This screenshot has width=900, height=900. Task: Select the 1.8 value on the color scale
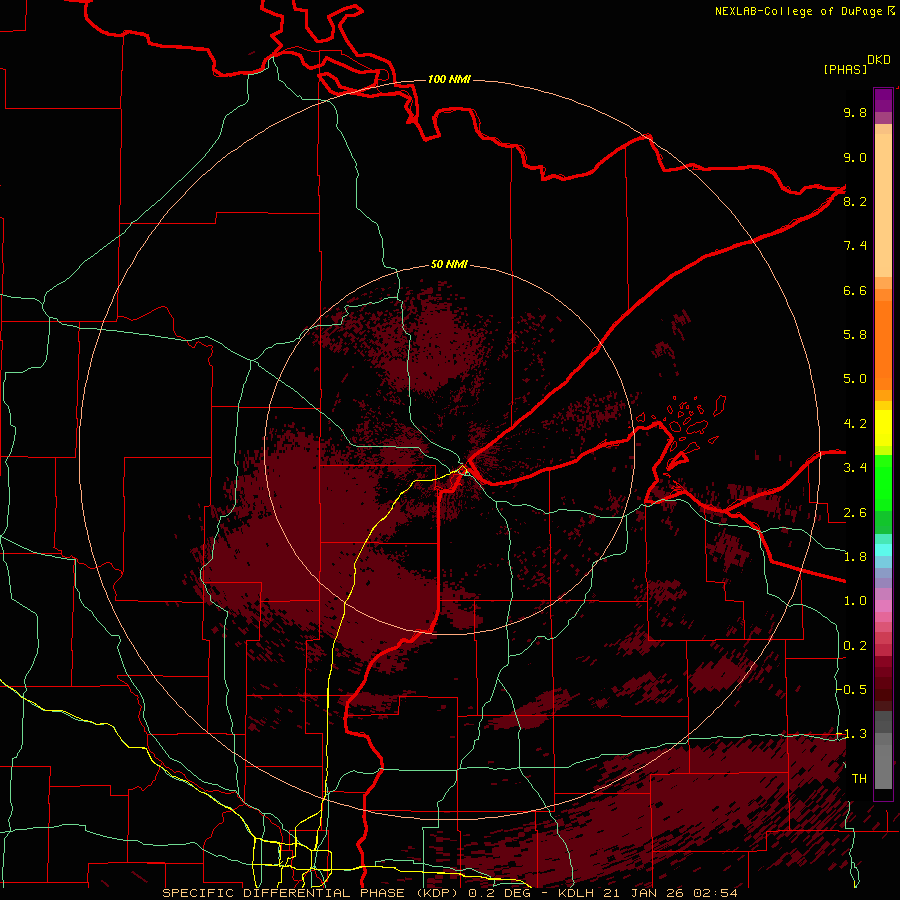tap(855, 557)
